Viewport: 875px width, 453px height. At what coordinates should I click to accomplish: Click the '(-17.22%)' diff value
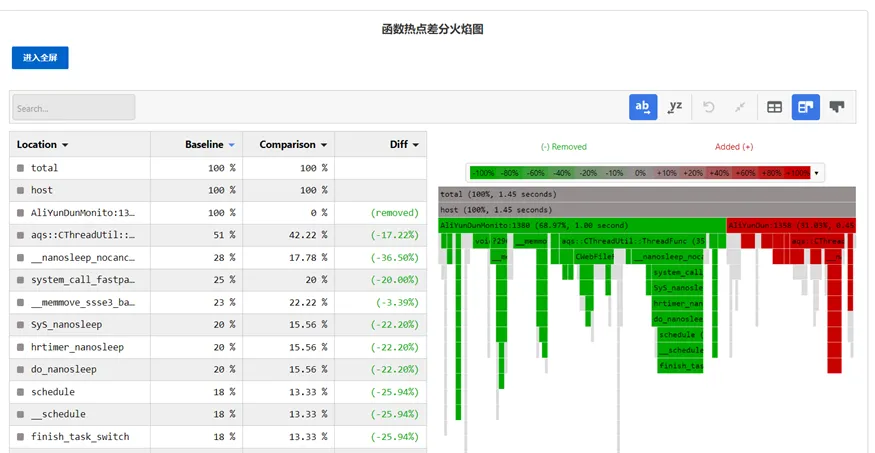point(395,235)
